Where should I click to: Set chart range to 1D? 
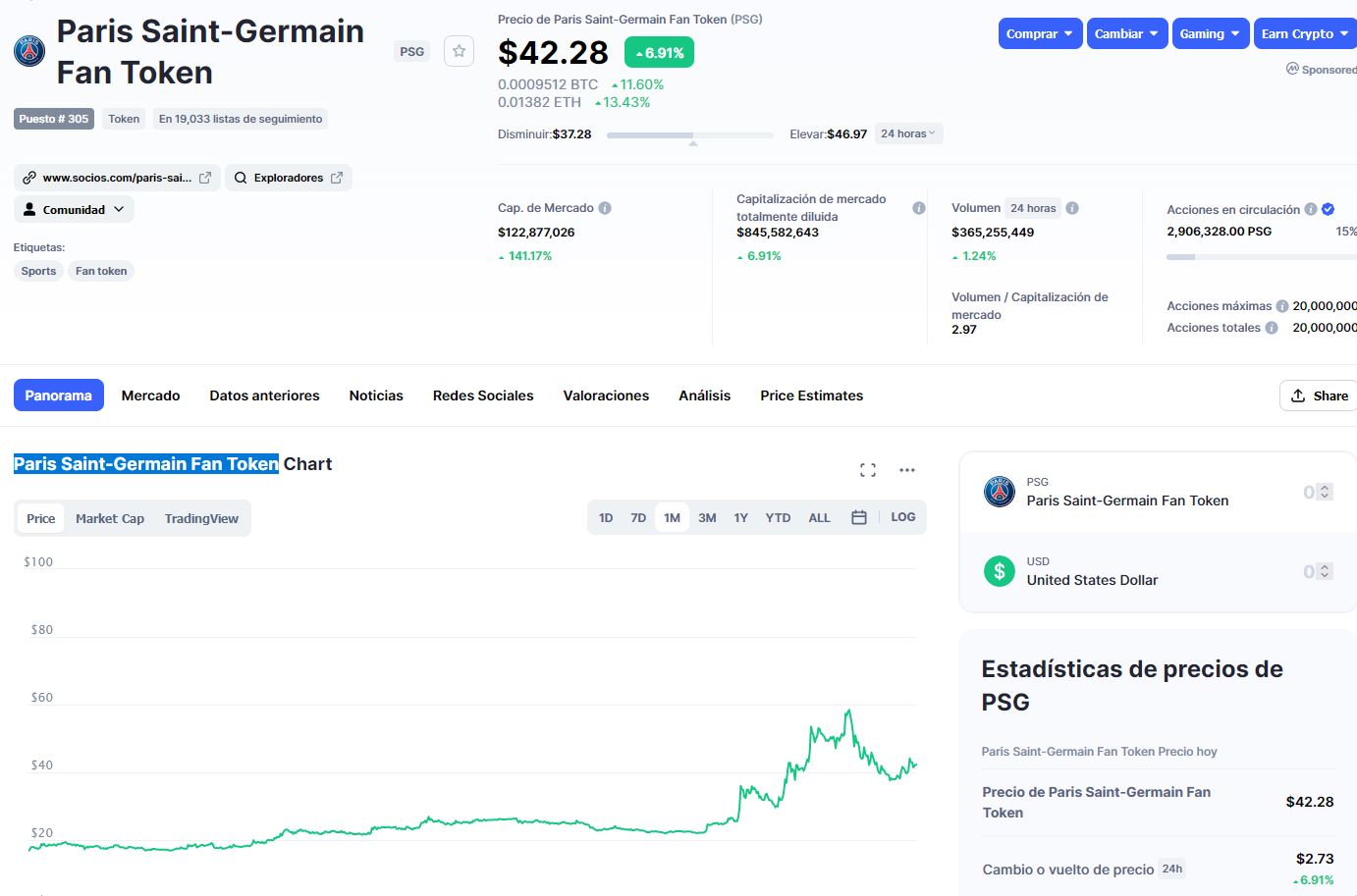tap(606, 517)
